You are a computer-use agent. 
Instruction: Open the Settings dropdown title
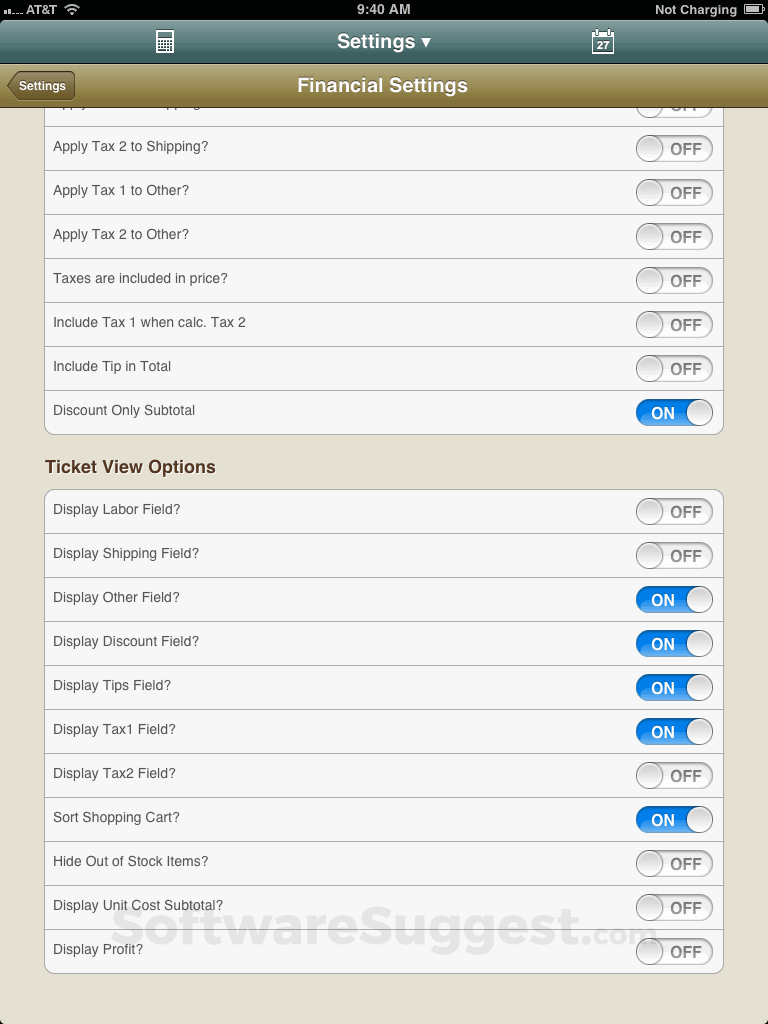[384, 42]
